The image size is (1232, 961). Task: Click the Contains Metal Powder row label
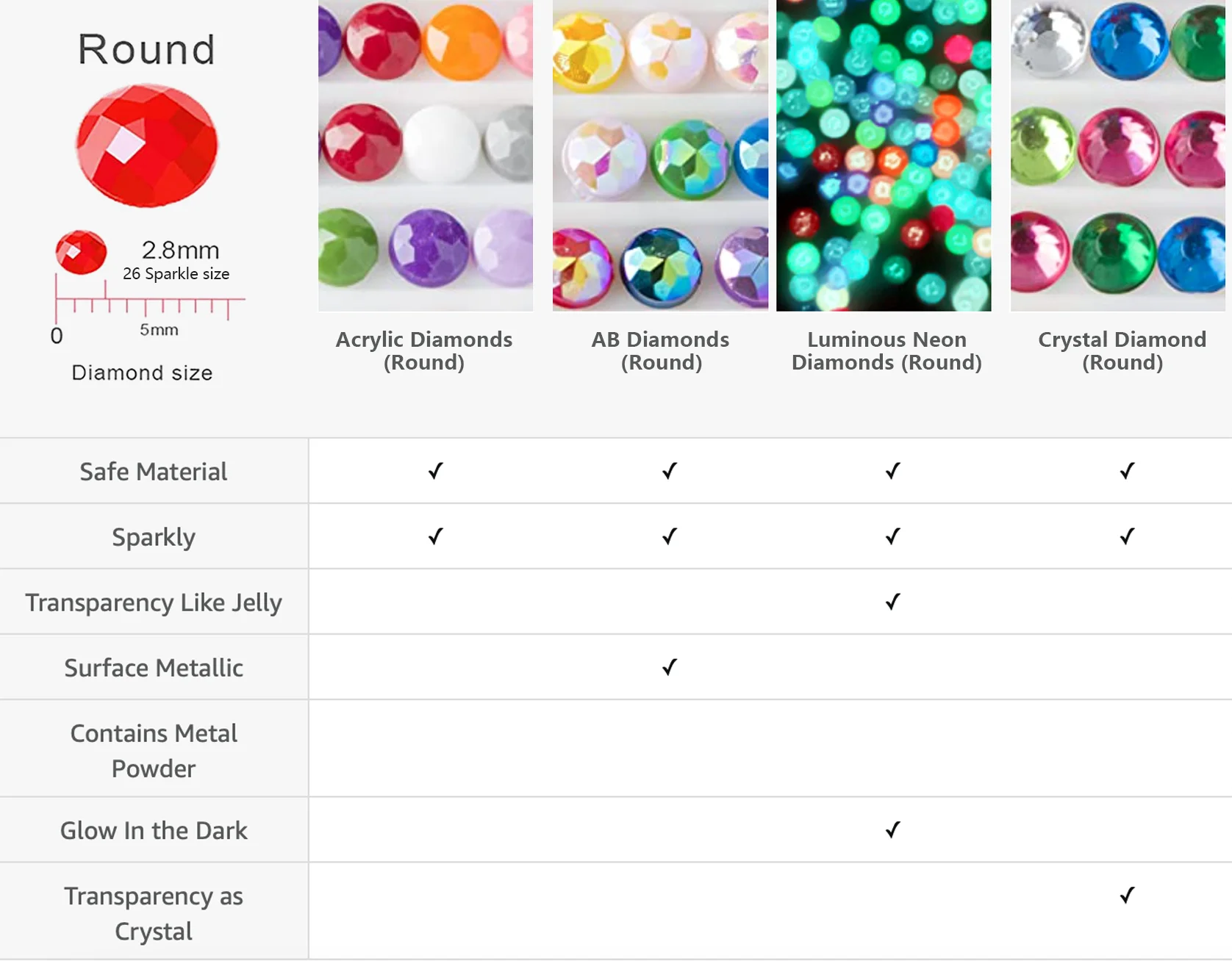(x=154, y=750)
